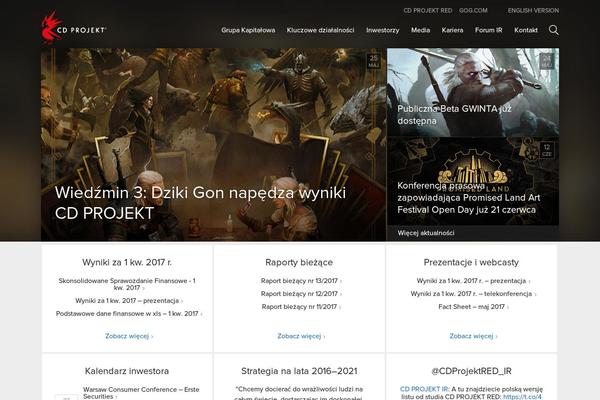Click Więcej aktualności link
The image size is (600, 400).
point(426,233)
